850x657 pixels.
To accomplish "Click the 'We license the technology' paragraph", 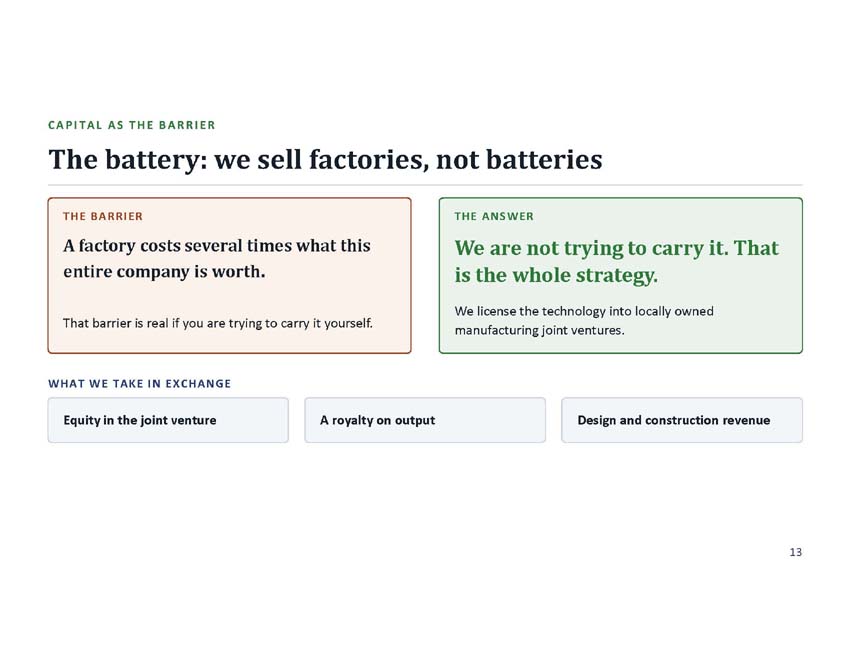I will [x=584, y=320].
